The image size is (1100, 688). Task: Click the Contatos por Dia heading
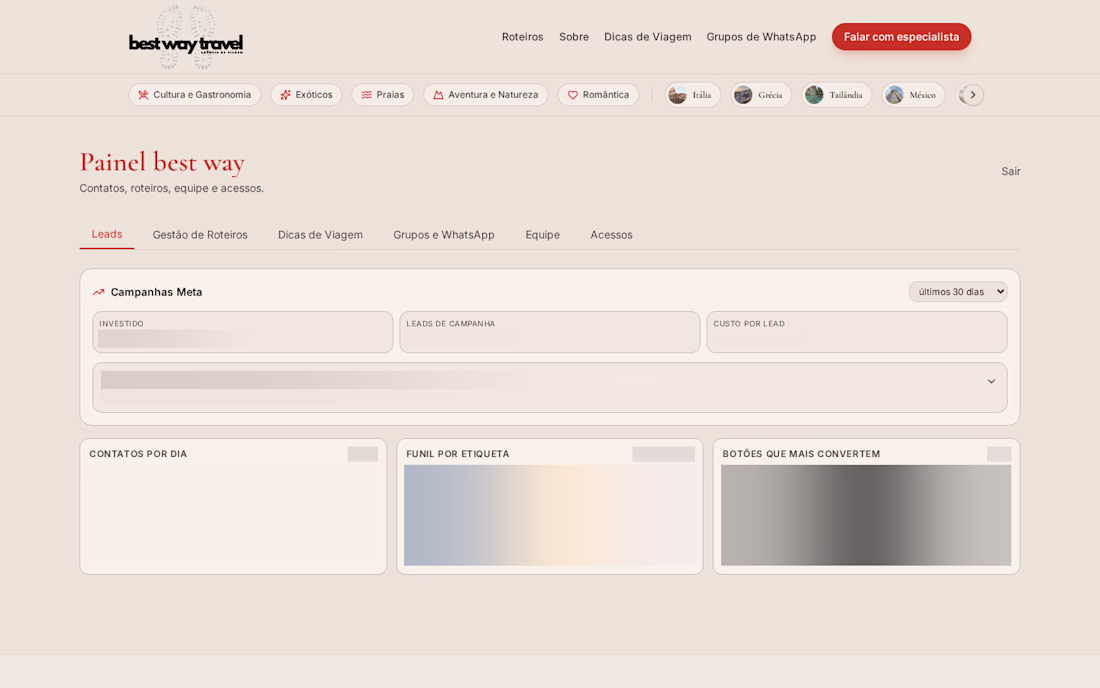[x=138, y=454]
